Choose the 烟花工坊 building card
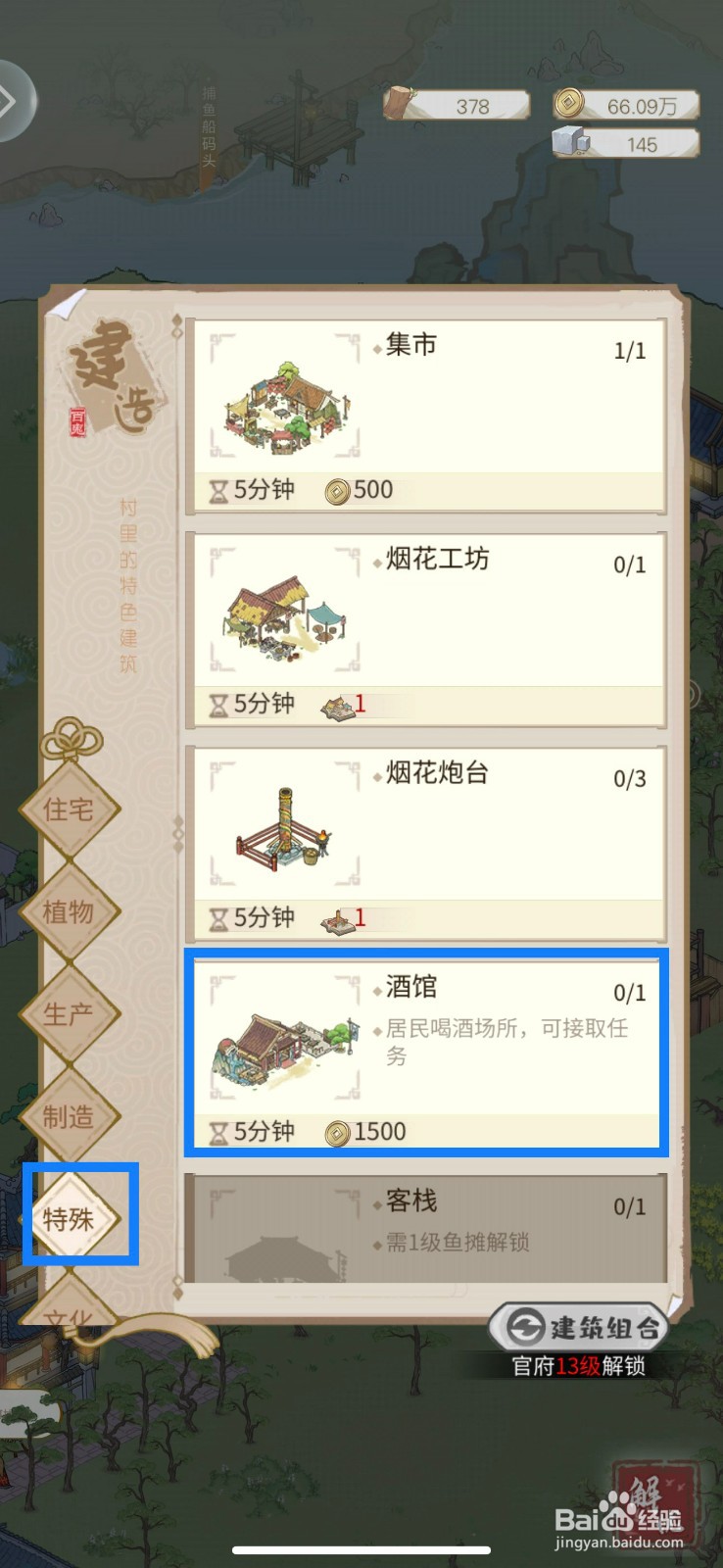 425,630
